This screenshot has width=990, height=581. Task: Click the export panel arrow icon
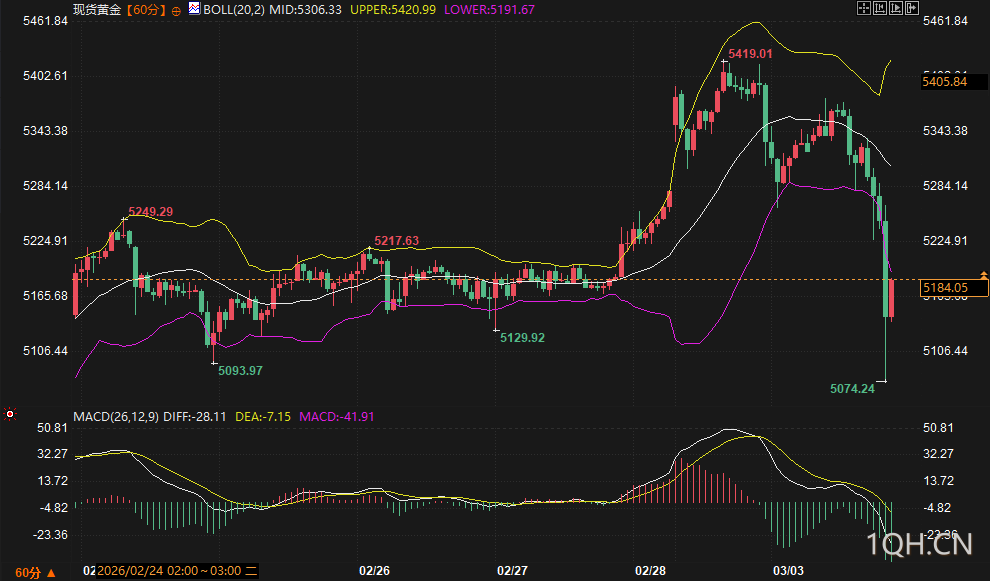coord(912,8)
